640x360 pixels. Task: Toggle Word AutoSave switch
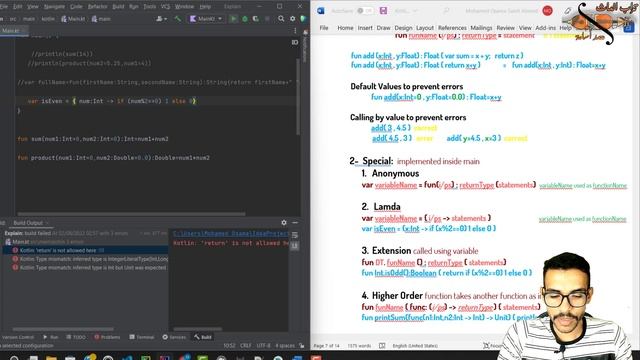click(364, 11)
